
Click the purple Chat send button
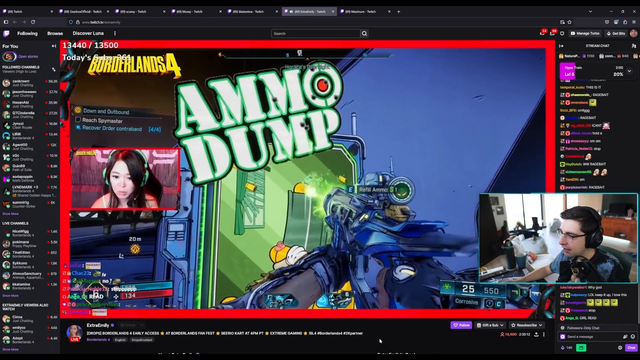[631, 348]
